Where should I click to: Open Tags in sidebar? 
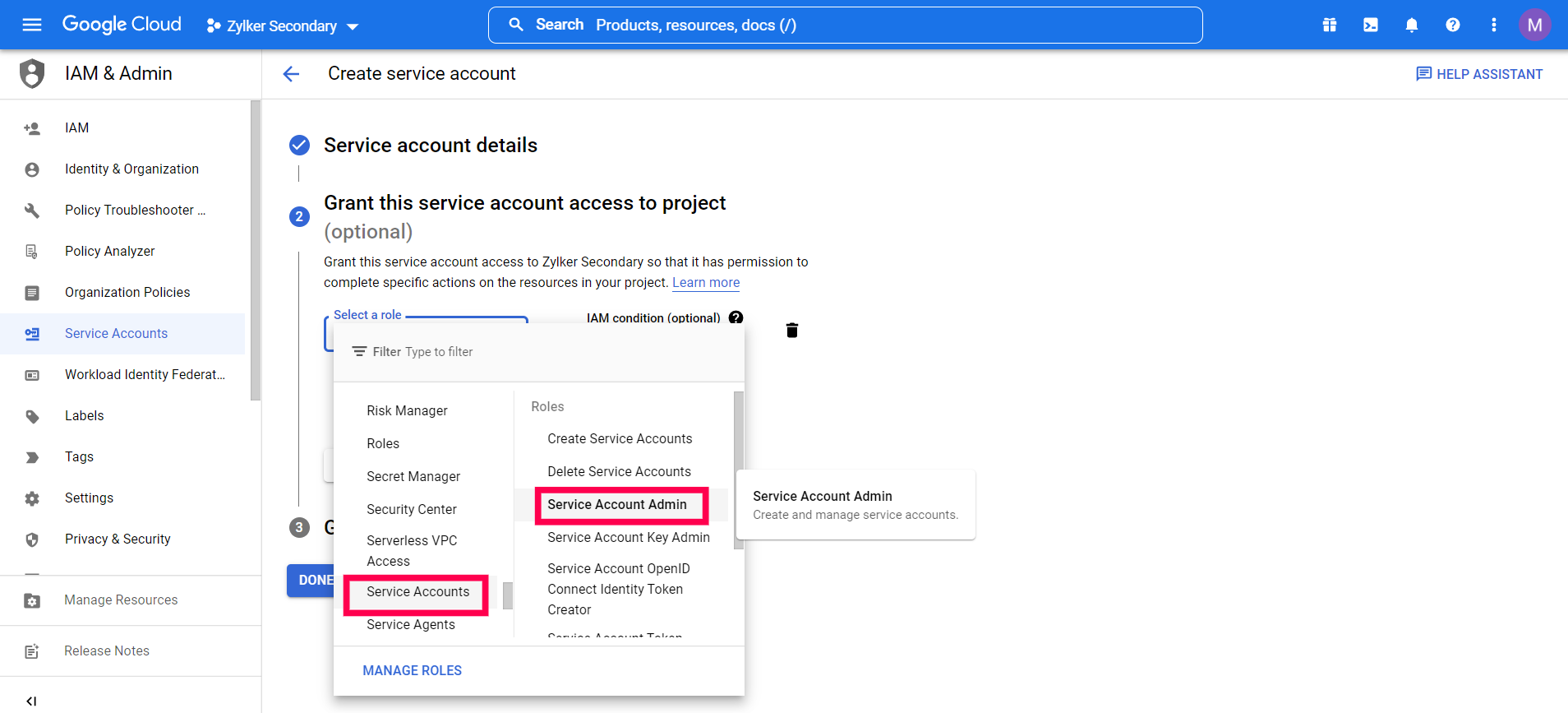122,456
